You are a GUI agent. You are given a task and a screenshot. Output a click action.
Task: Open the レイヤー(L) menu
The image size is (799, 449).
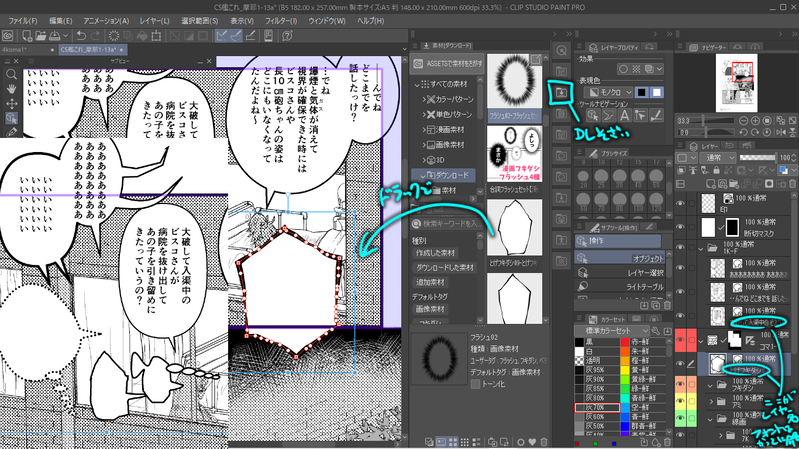coord(154,21)
